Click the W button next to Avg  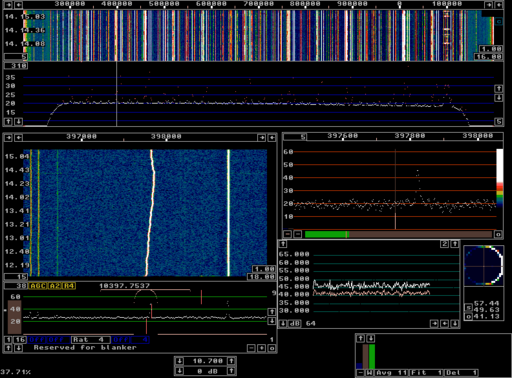[x=370, y=373]
